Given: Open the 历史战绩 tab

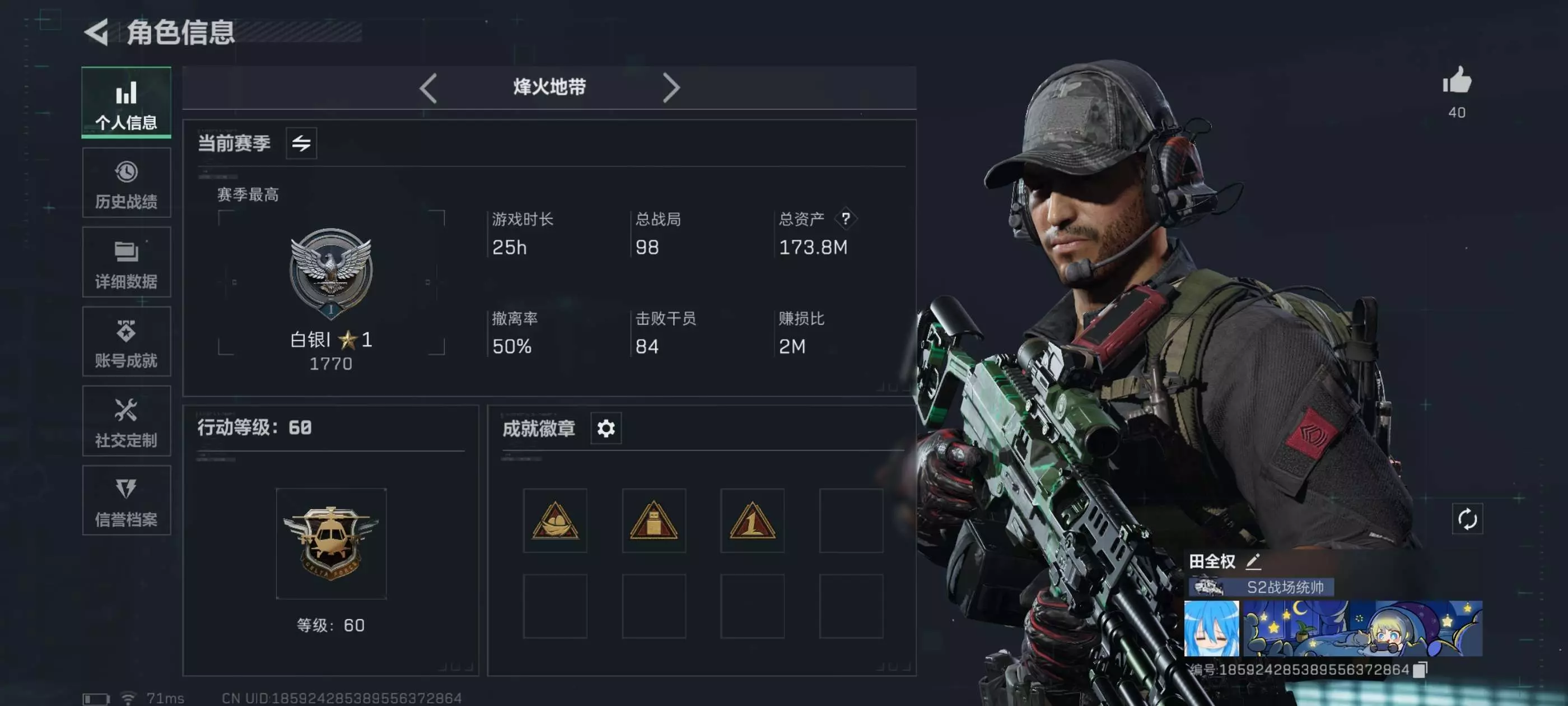Looking at the screenshot, I should pos(127,183).
